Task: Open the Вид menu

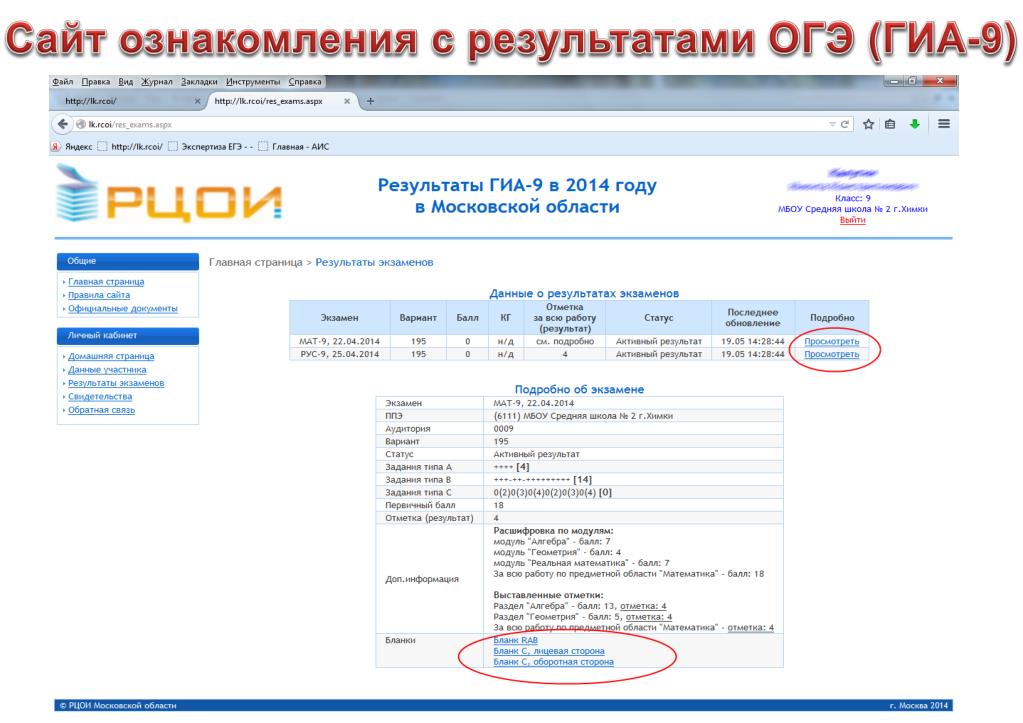Action: (x=125, y=82)
